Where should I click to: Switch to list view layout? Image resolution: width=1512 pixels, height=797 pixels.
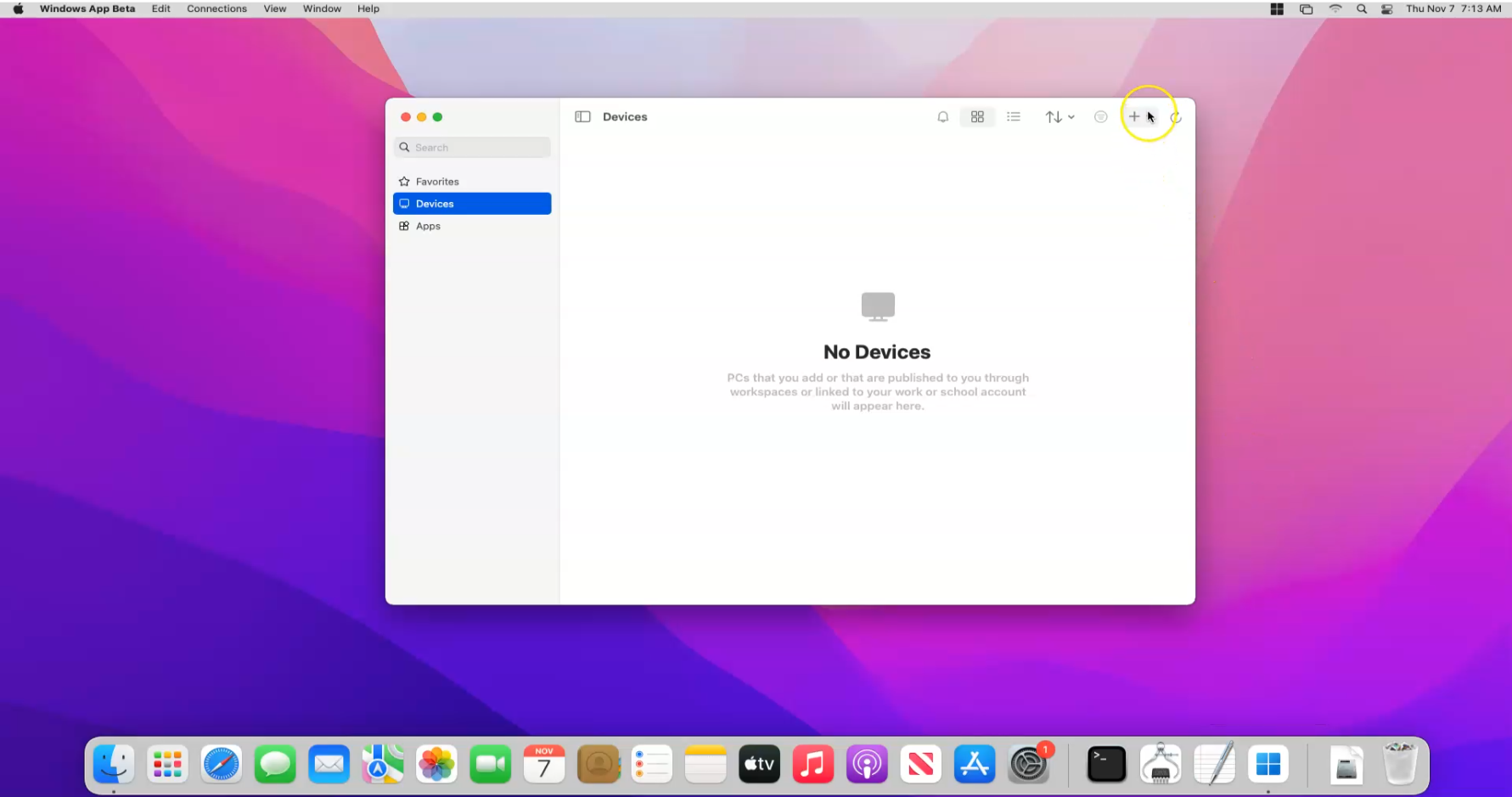click(1013, 117)
